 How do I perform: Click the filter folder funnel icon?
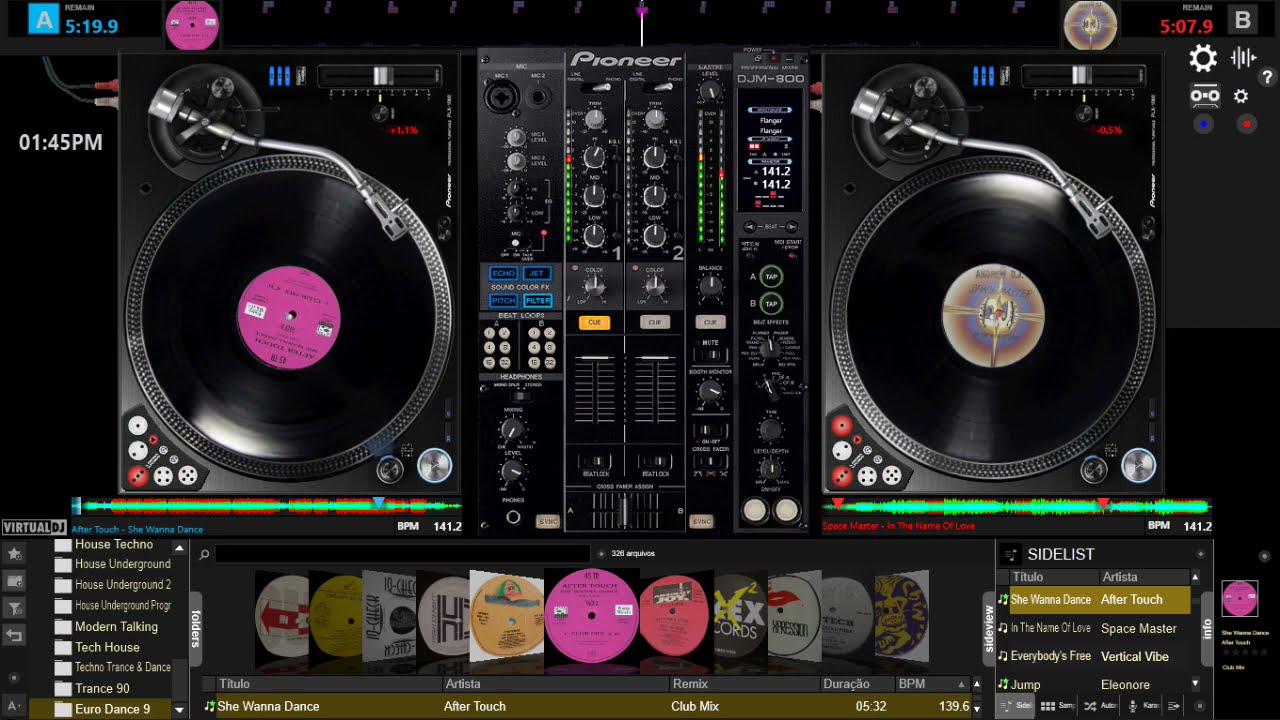(14, 607)
